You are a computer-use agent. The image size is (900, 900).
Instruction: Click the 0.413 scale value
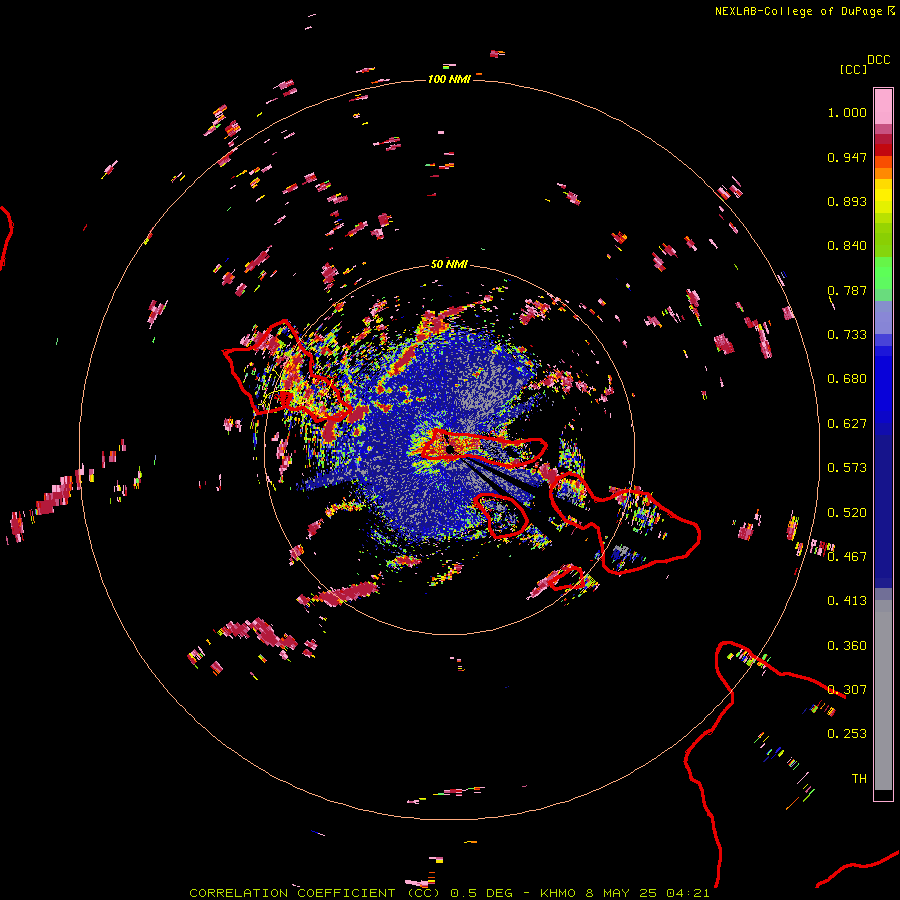tap(847, 601)
